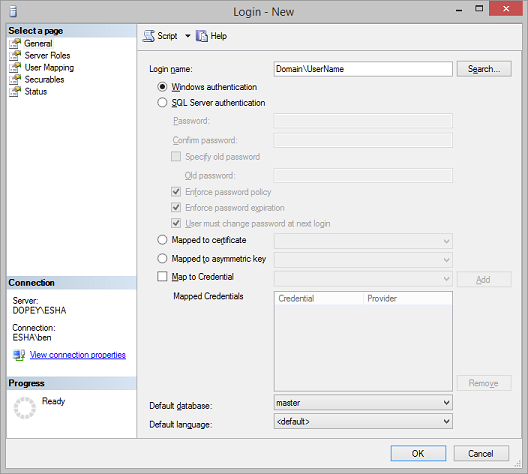Click the General page icon
Image resolution: width=528 pixels, height=474 pixels.
(x=15, y=44)
